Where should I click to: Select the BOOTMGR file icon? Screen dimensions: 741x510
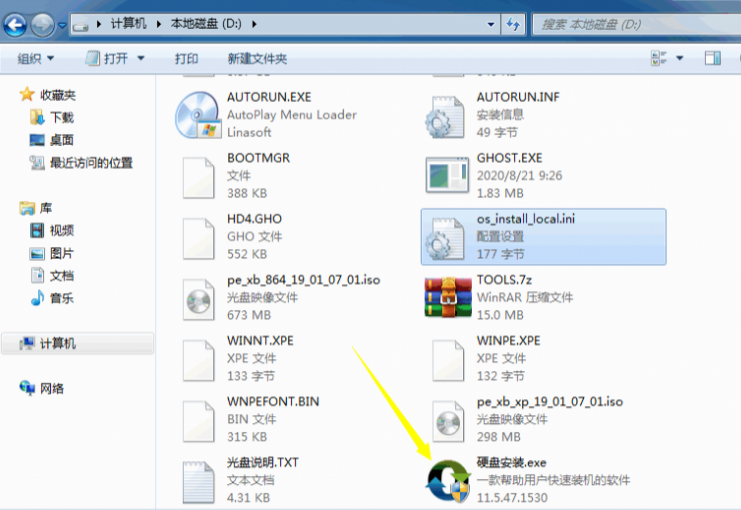tap(198, 178)
